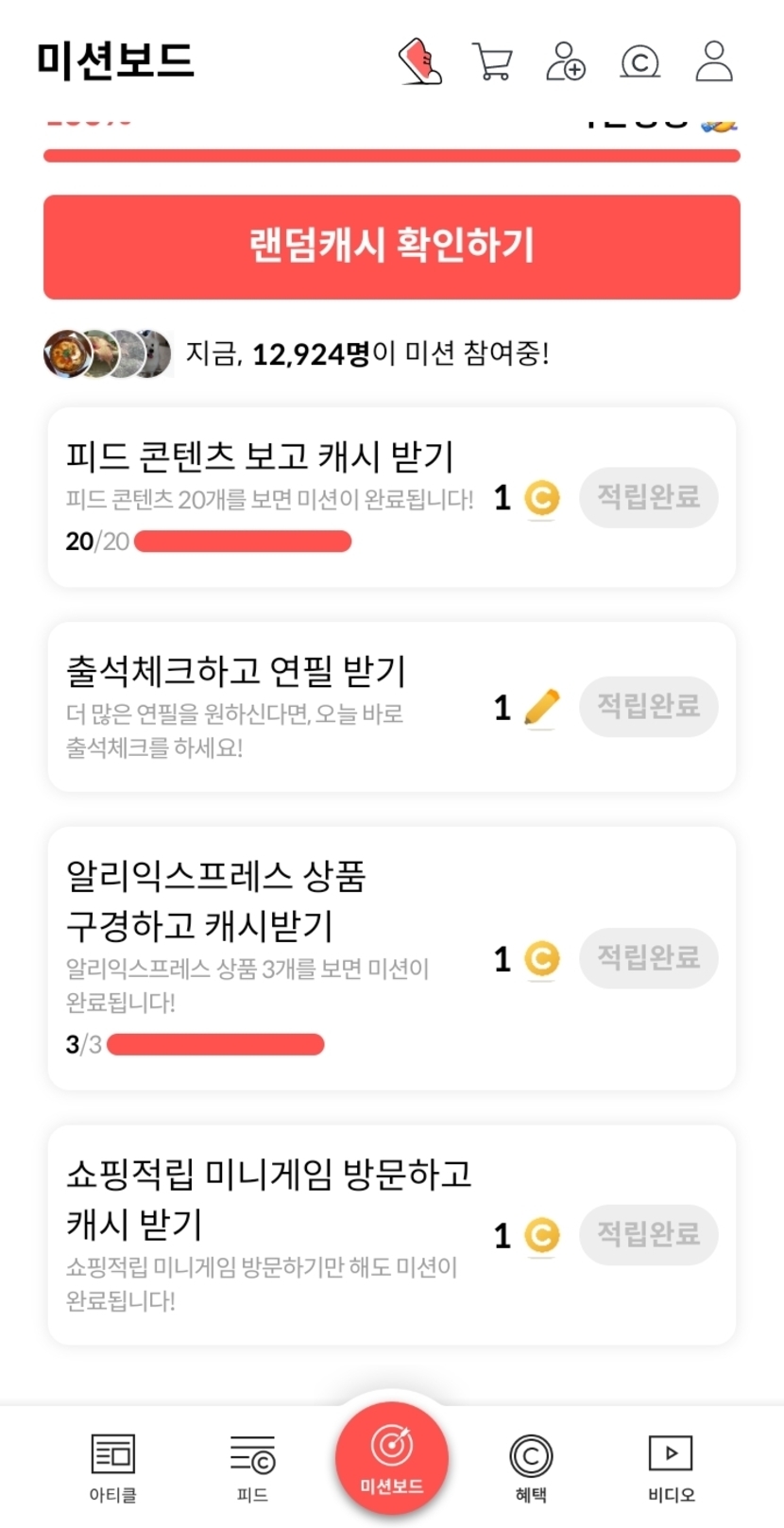Tap the participant avatar thumbnails
784x1528 pixels.
point(108,353)
